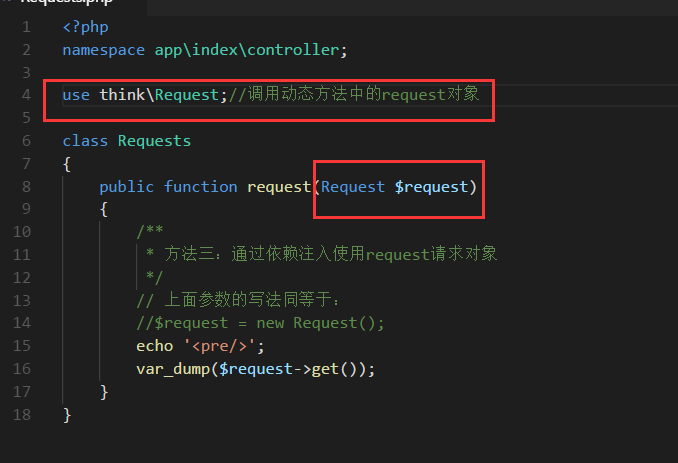Click the Request type hint in parameters
This screenshot has width=678, height=463.
coord(353,187)
